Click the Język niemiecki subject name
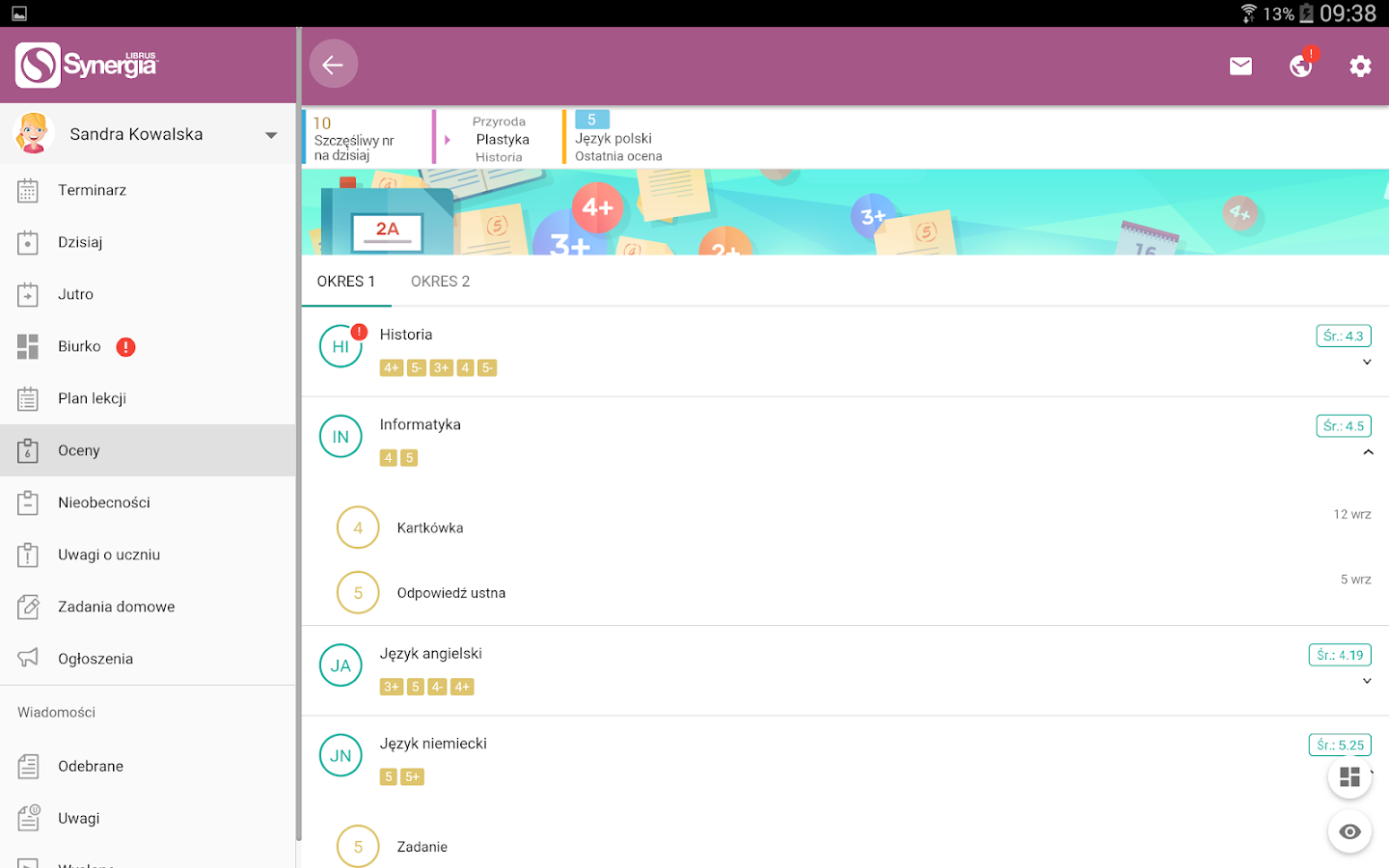 [x=433, y=744]
